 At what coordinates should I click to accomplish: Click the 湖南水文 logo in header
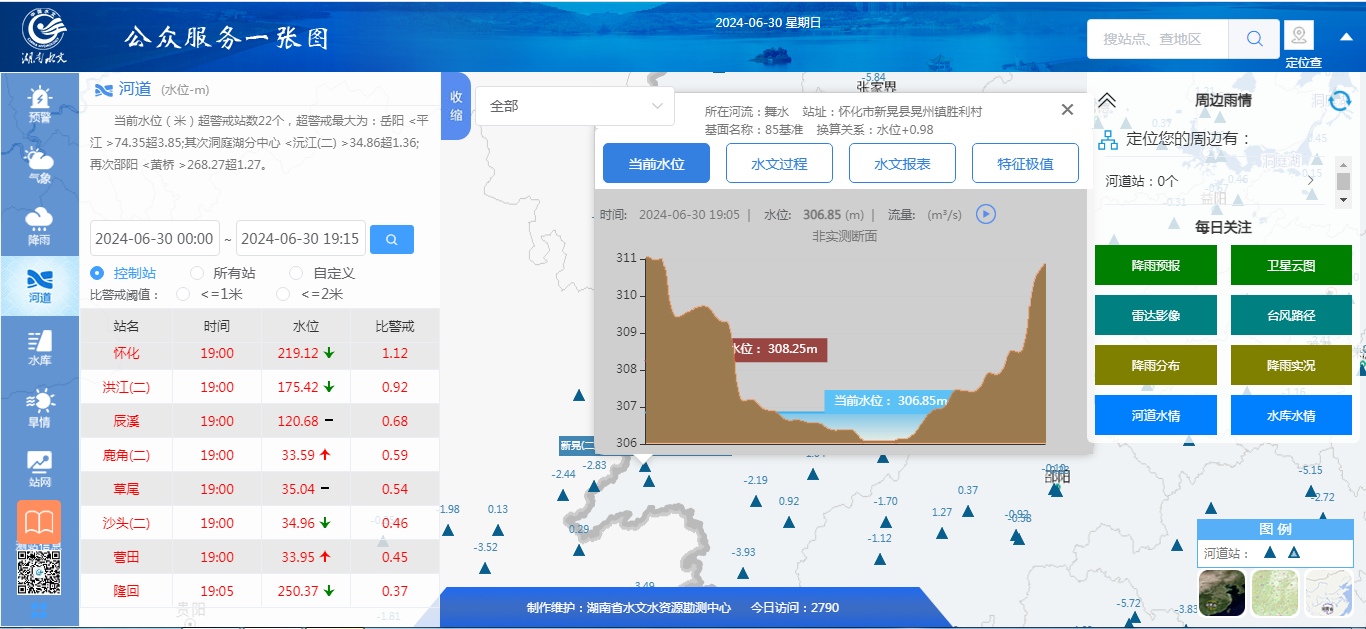point(44,36)
